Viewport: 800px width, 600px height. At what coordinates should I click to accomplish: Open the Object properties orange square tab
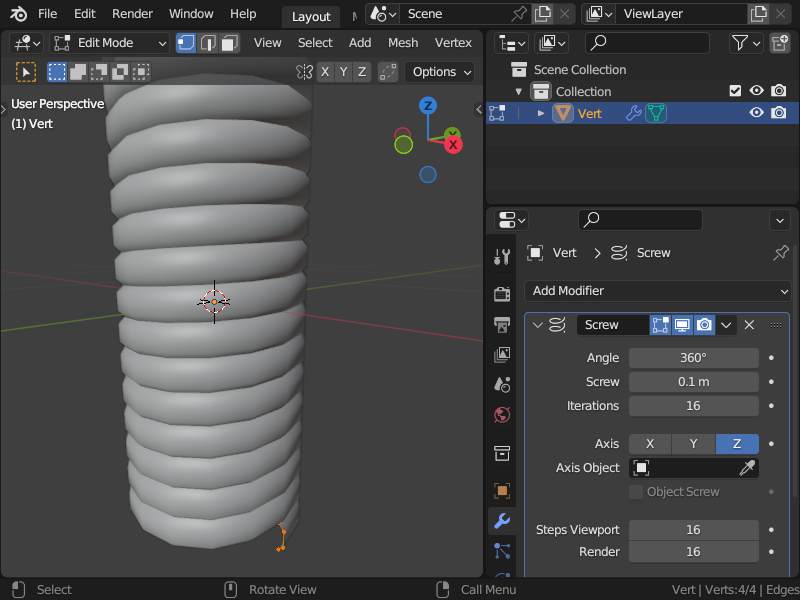(502, 490)
